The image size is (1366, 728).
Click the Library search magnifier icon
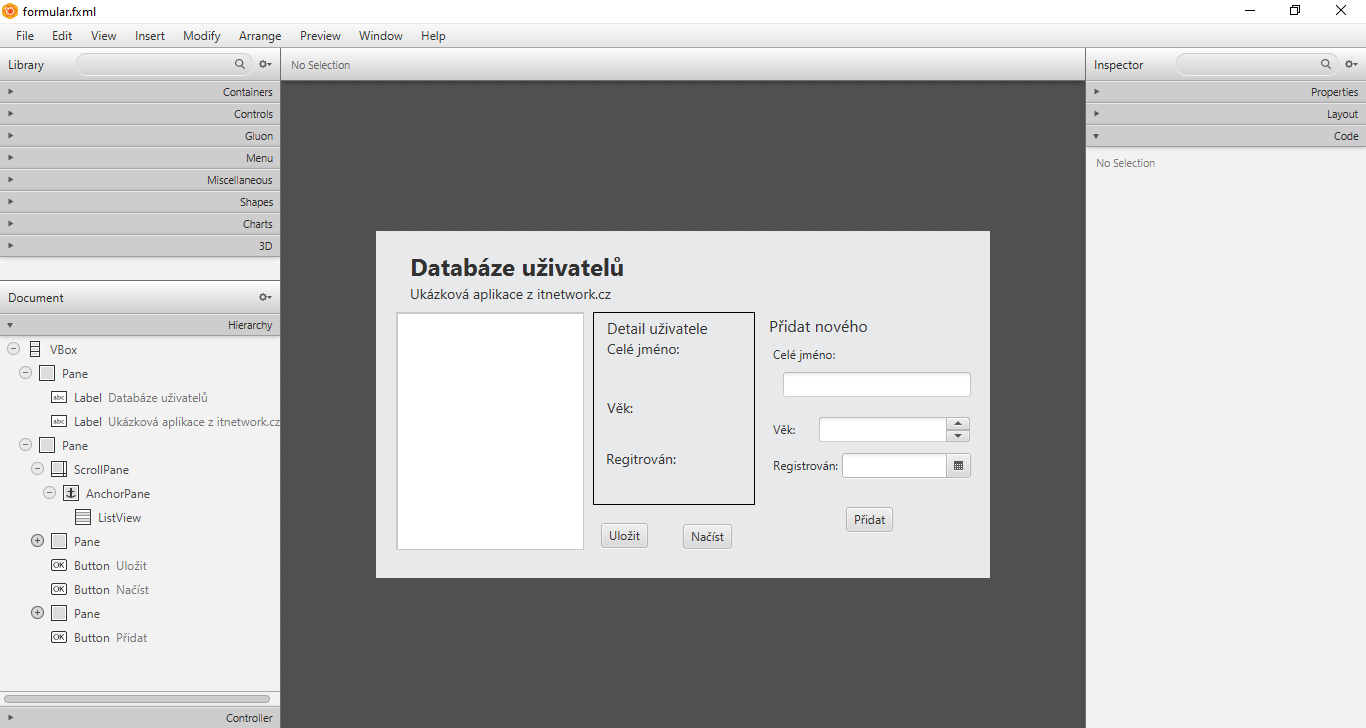240,64
